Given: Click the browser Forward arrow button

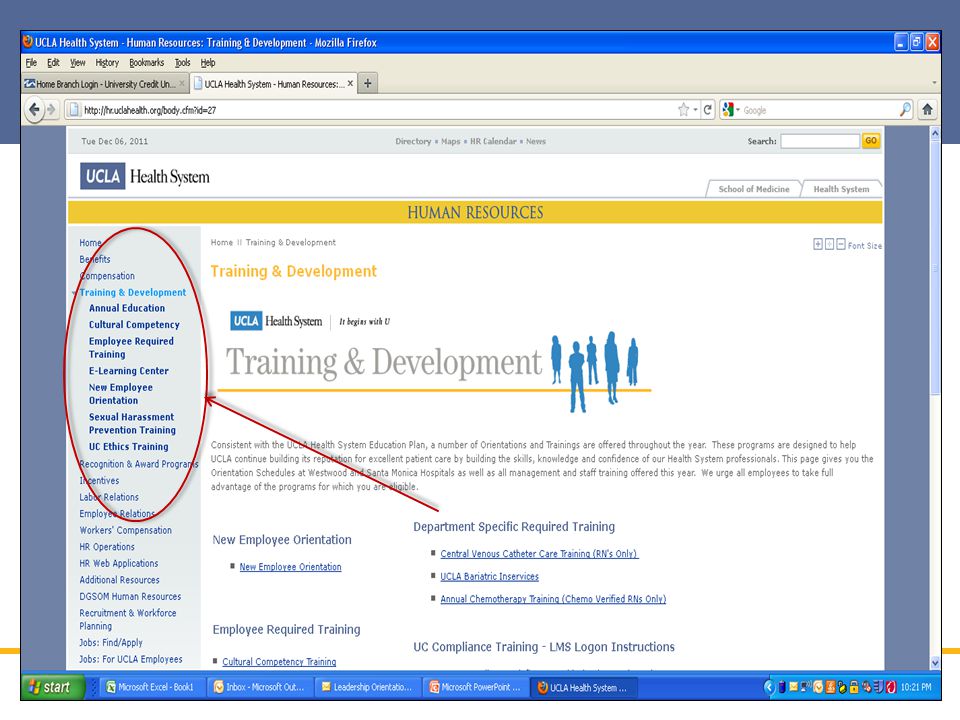Looking at the screenshot, I should (51, 110).
